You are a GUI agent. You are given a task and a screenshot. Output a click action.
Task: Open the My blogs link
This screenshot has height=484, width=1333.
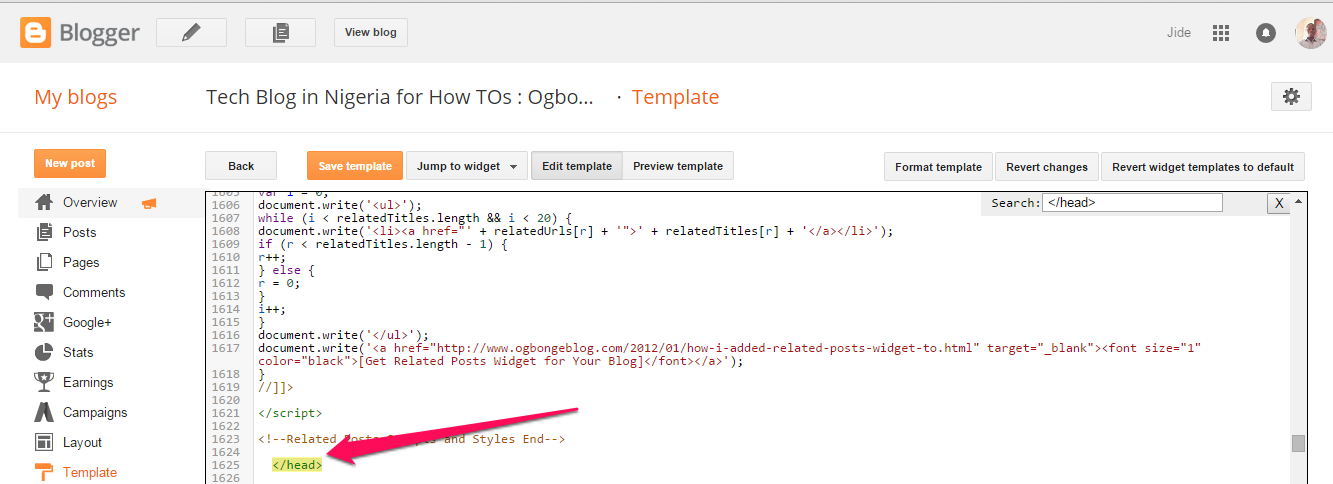[76, 97]
